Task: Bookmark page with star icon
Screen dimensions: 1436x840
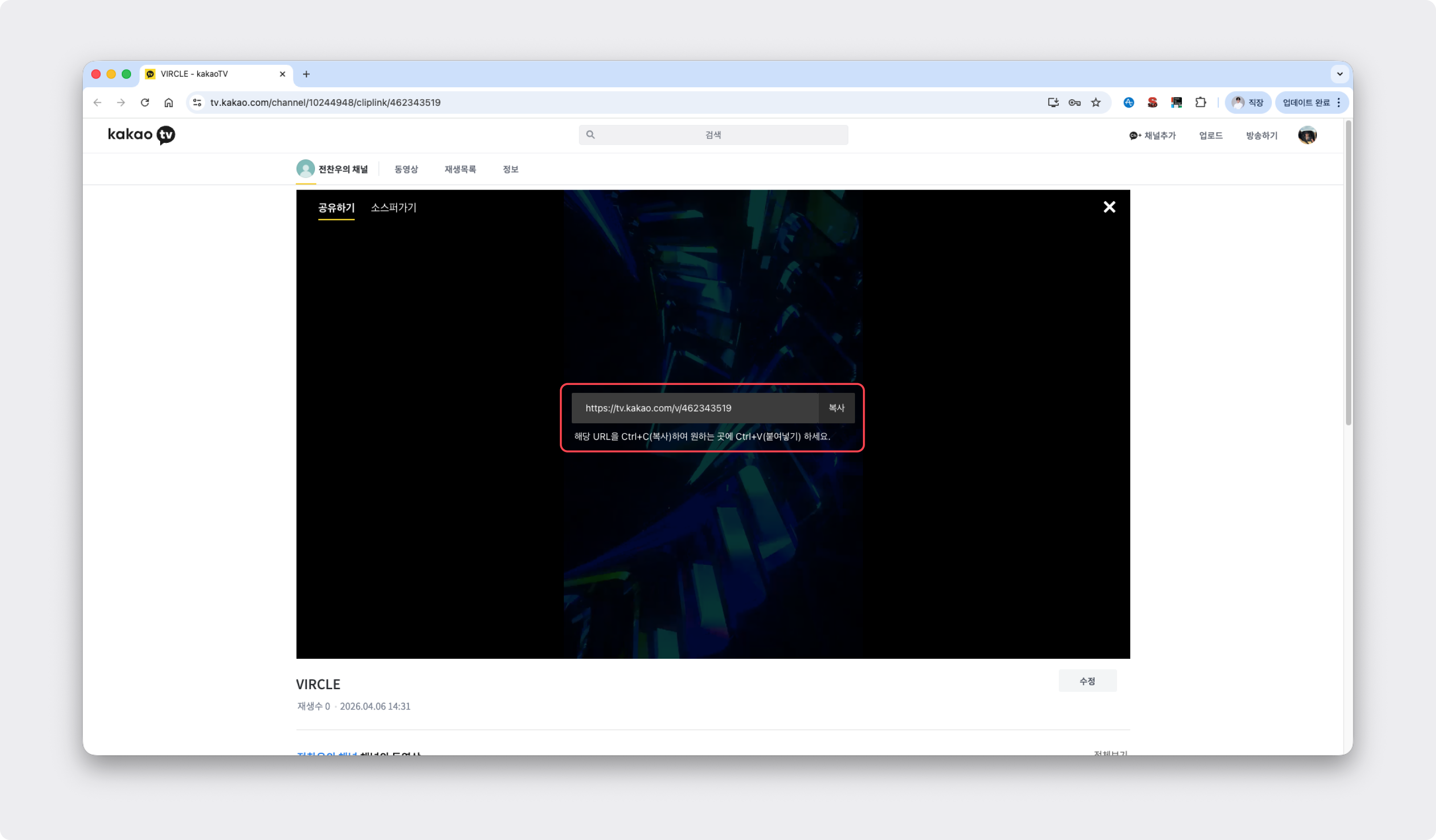Action: pyautogui.click(x=1095, y=102)
